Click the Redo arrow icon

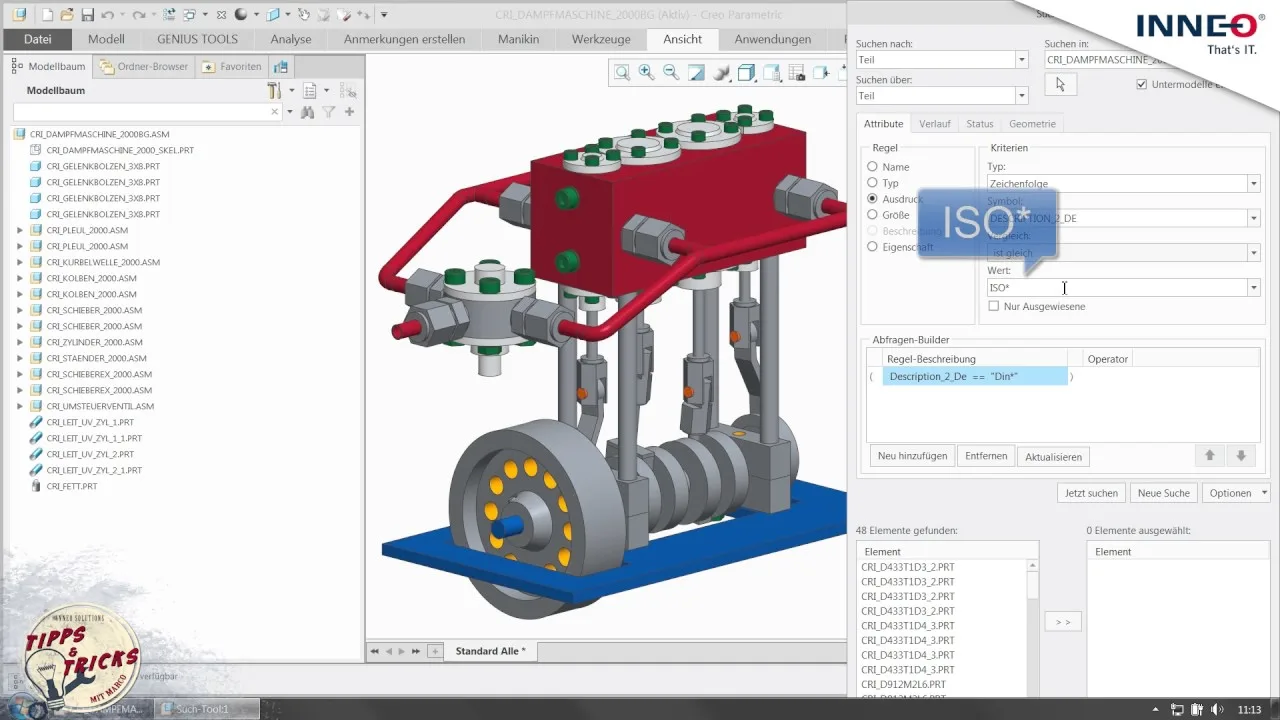(138, 15)
